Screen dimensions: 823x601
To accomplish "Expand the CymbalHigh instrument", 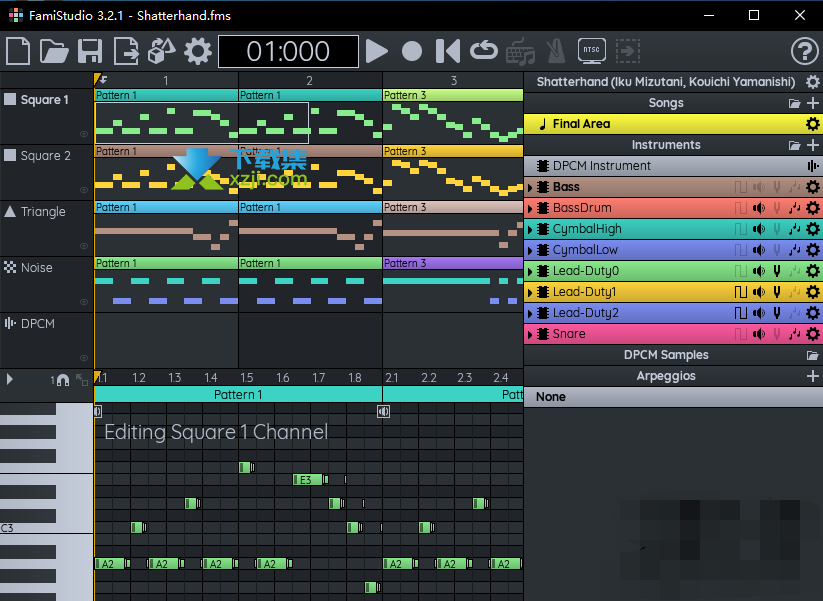I will point(530,229).
